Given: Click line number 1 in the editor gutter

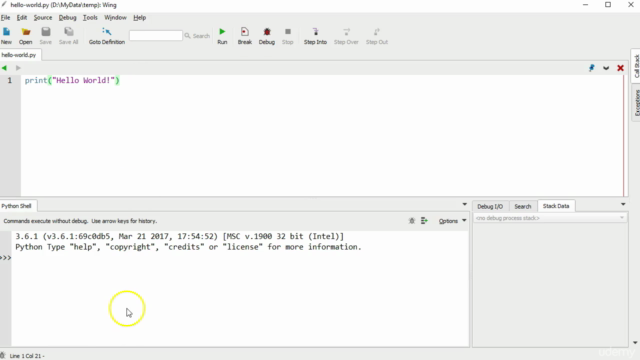Looking at the screenshot, I should 10,80.
